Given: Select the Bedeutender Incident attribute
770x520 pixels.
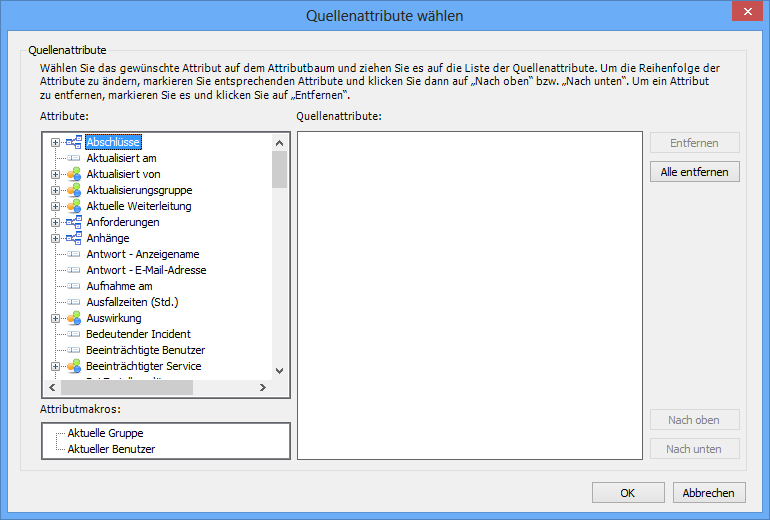Looking at the screenshot, I should click(x=138, y=334).
